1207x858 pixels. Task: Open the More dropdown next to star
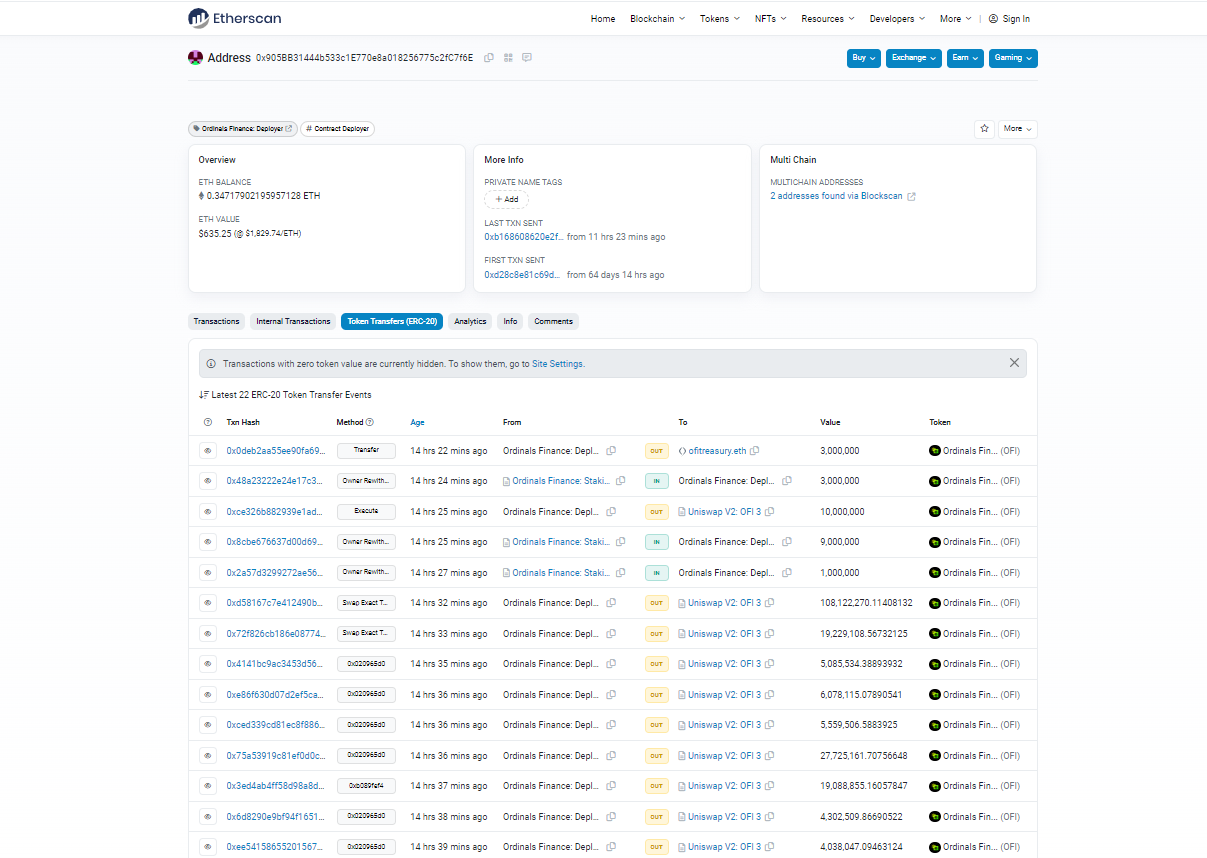click(1018, 129)
